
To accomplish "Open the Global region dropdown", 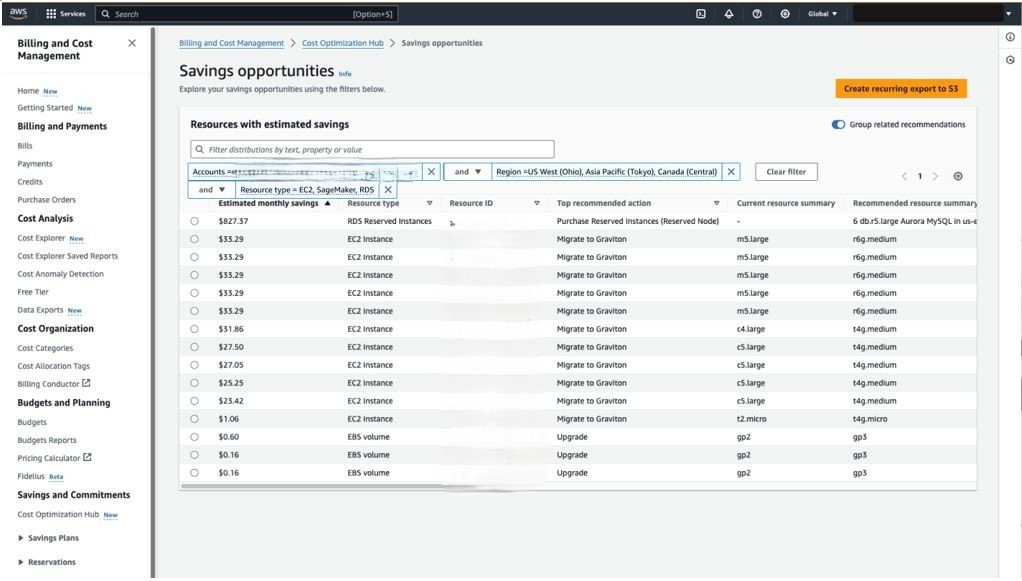I will pos(823,14).
